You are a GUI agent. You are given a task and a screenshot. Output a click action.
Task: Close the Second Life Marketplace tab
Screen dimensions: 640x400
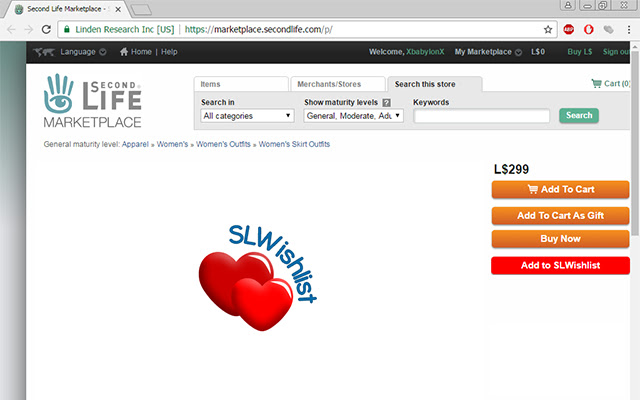click(x=118, y=9)
